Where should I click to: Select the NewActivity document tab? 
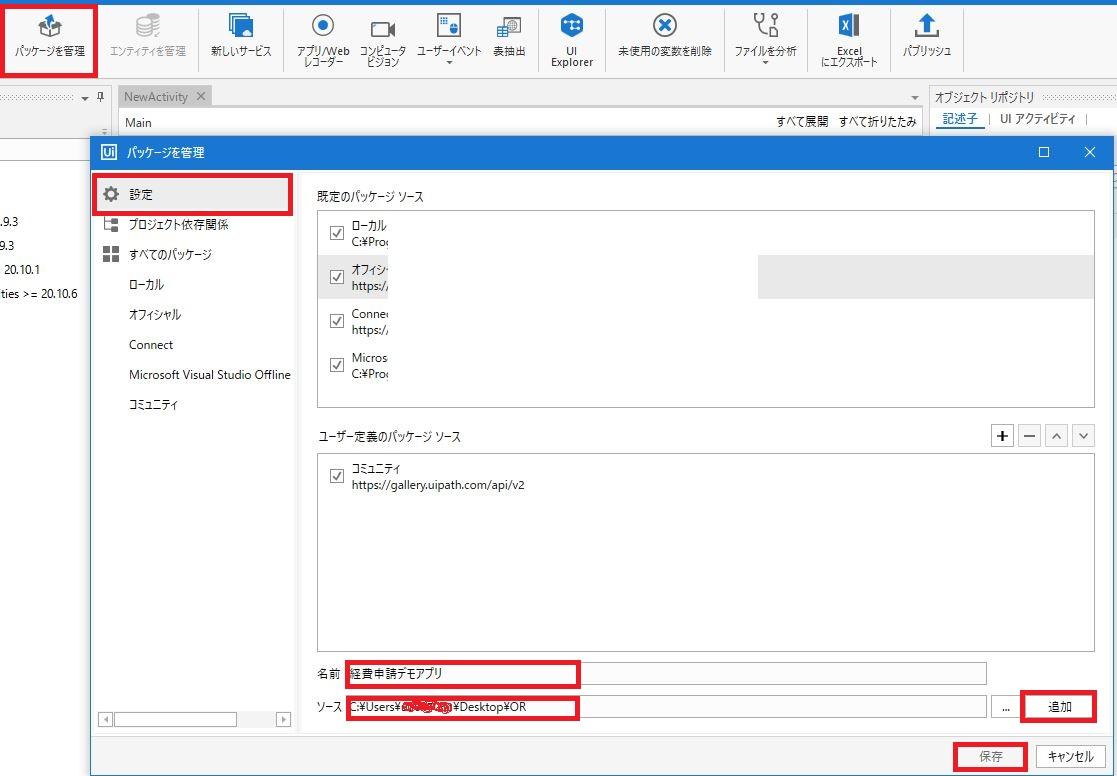point(155,96)
